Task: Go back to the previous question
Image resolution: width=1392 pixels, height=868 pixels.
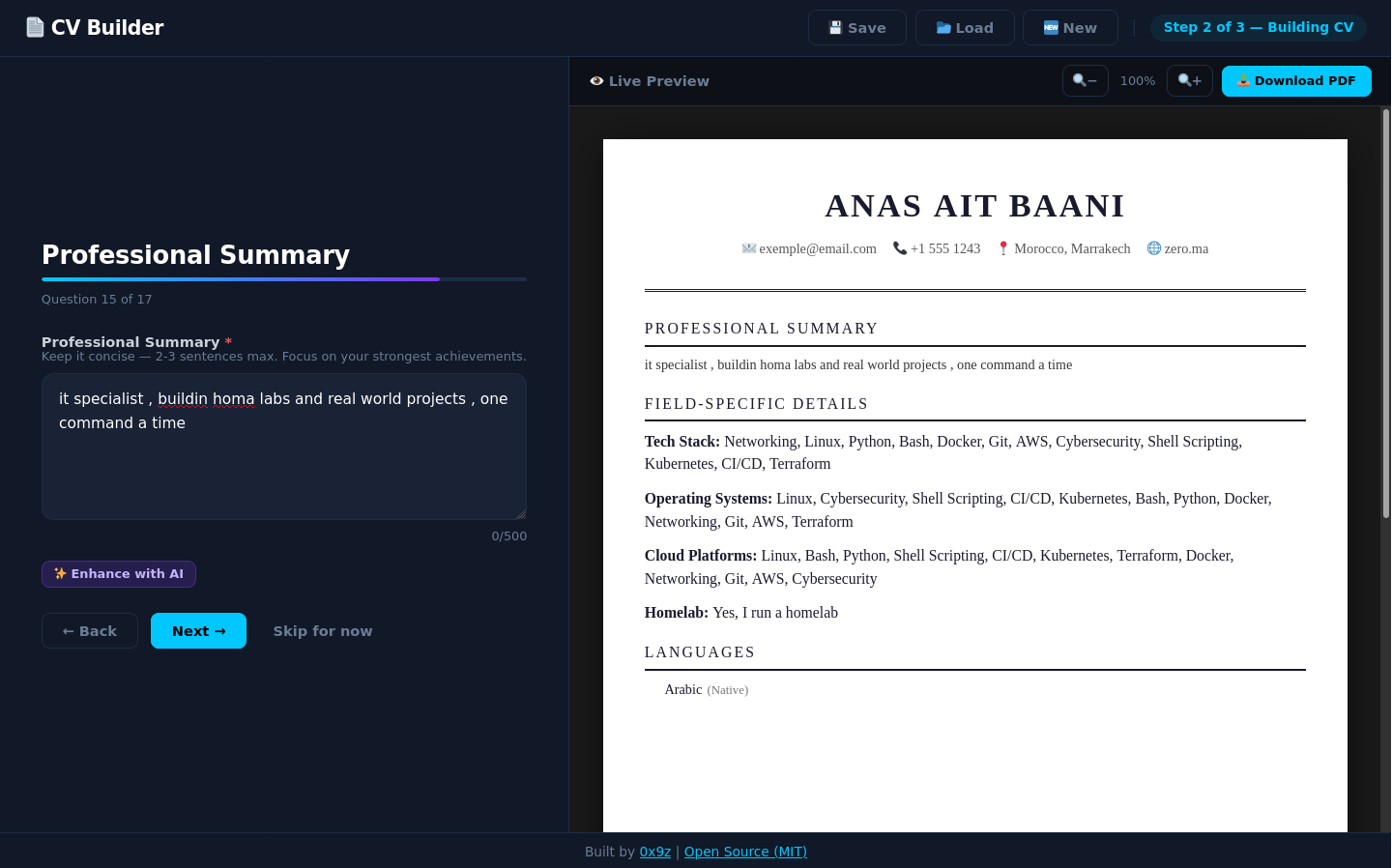Action: [x=90, y=631]
